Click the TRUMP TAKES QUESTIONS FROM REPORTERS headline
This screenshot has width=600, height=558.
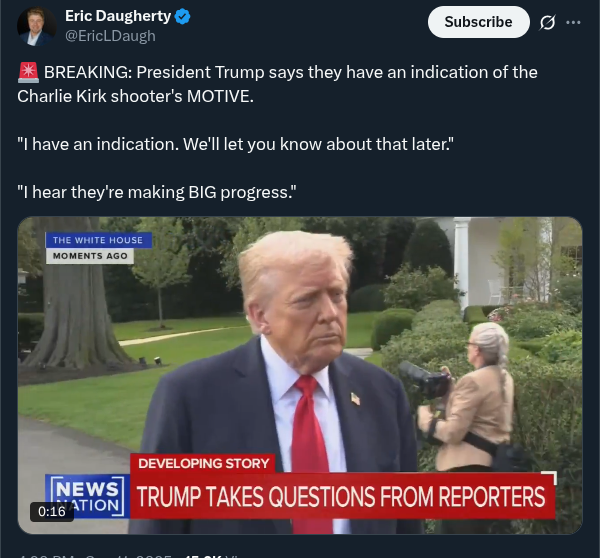341,497
